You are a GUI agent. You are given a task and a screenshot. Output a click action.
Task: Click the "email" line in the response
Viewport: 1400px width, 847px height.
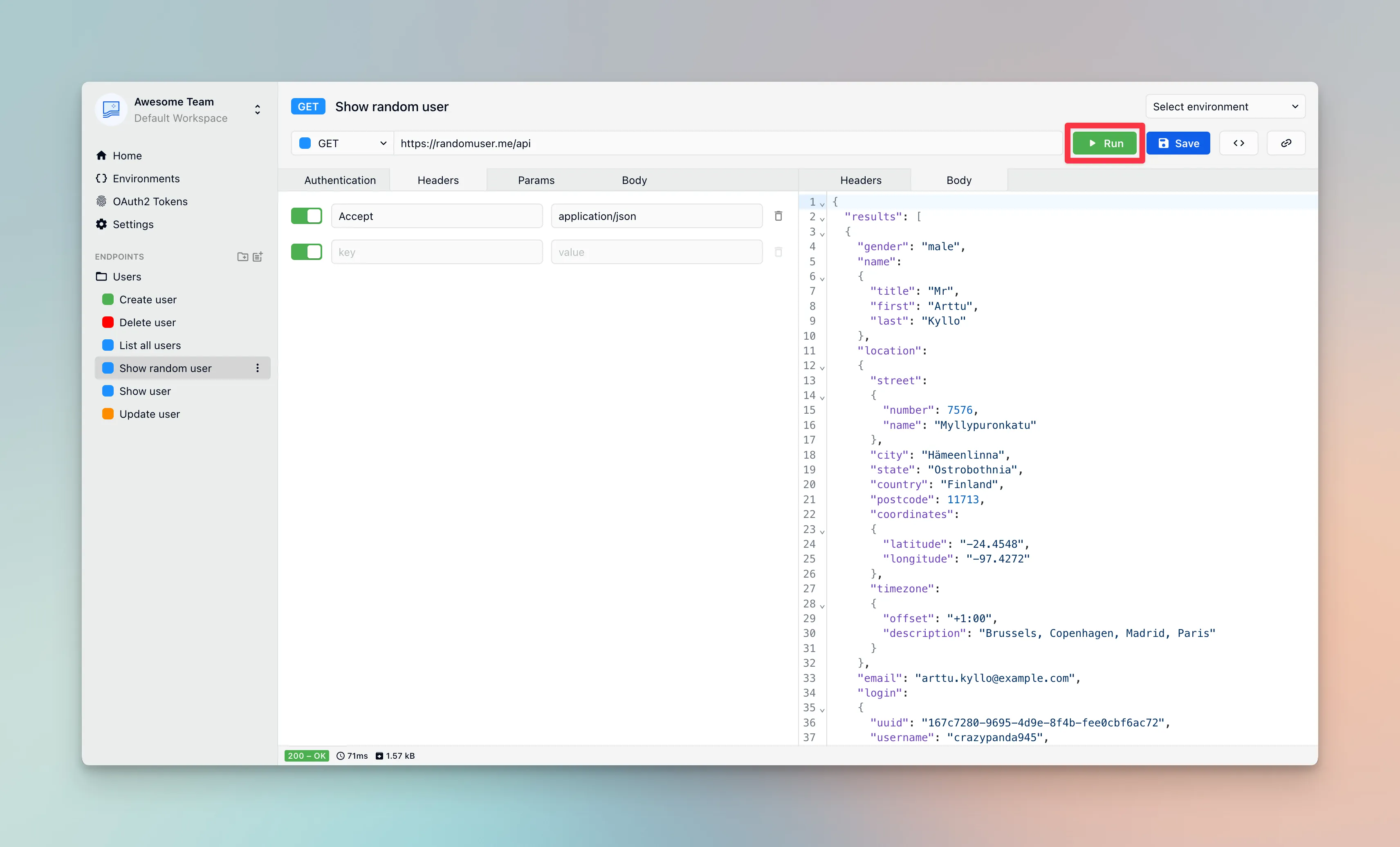click(969, 678)
